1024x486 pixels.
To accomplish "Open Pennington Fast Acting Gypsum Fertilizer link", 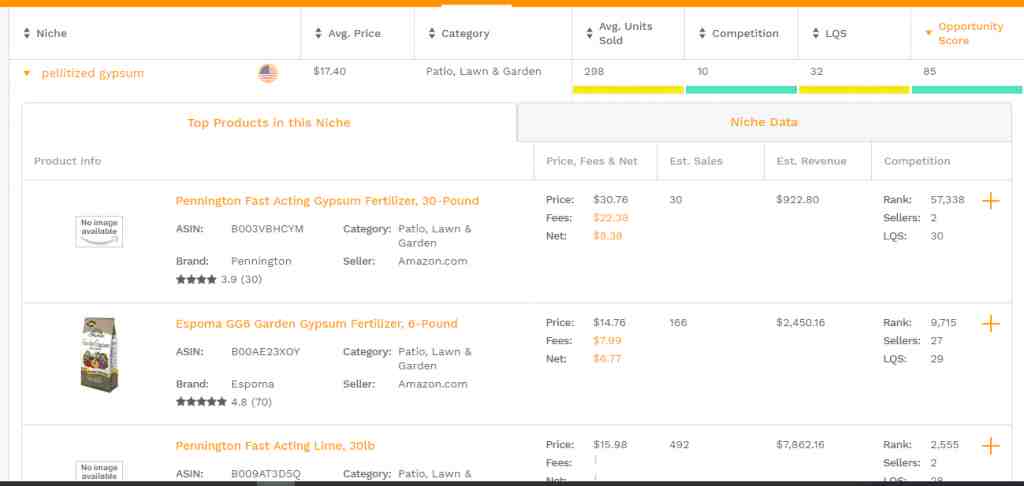I will pos(327,201).
